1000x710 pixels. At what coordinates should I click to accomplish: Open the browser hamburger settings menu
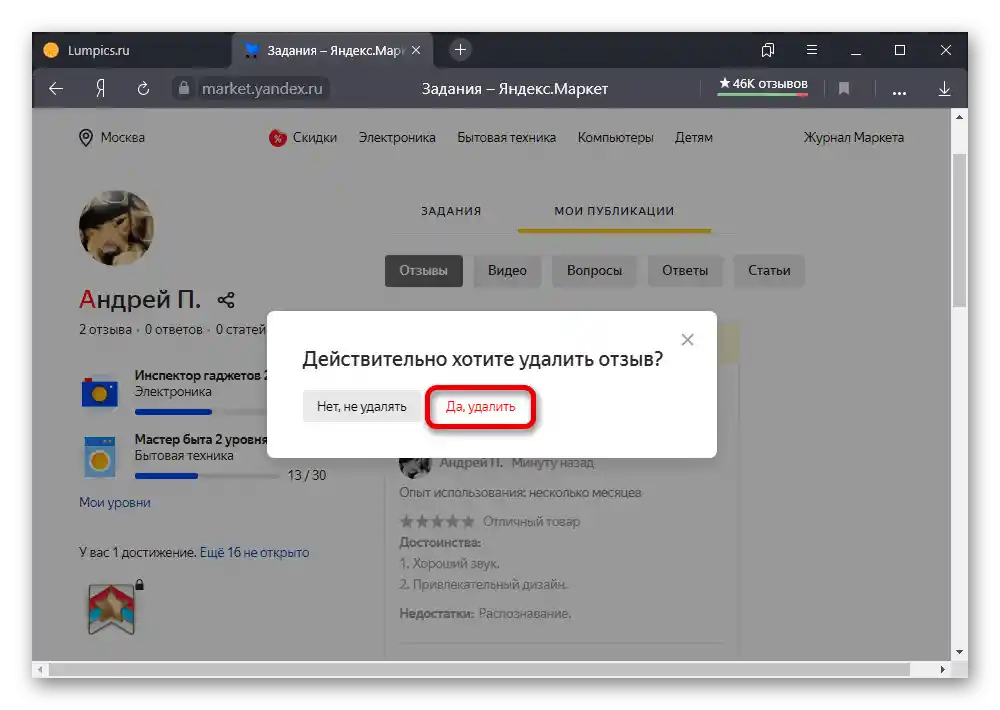pyautogui.click(x=811, y=50)
